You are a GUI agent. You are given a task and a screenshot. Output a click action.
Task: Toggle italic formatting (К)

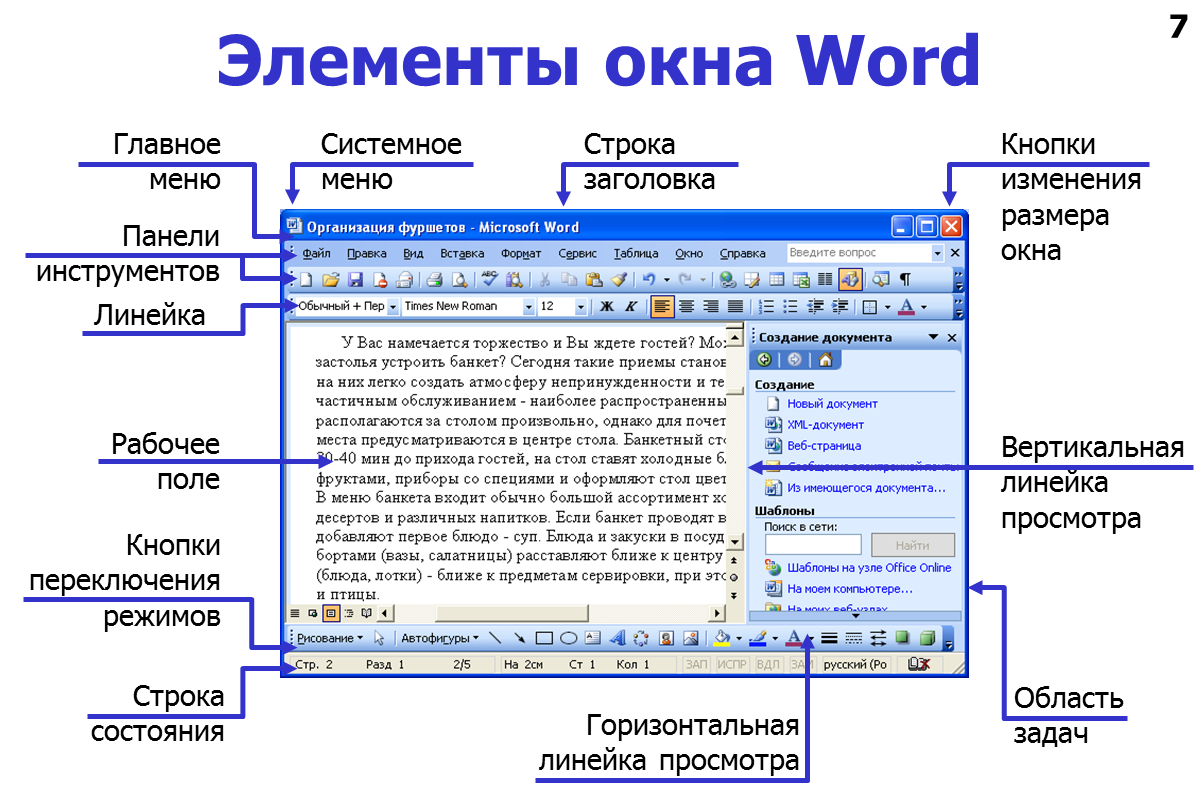[x=631, y=307]
